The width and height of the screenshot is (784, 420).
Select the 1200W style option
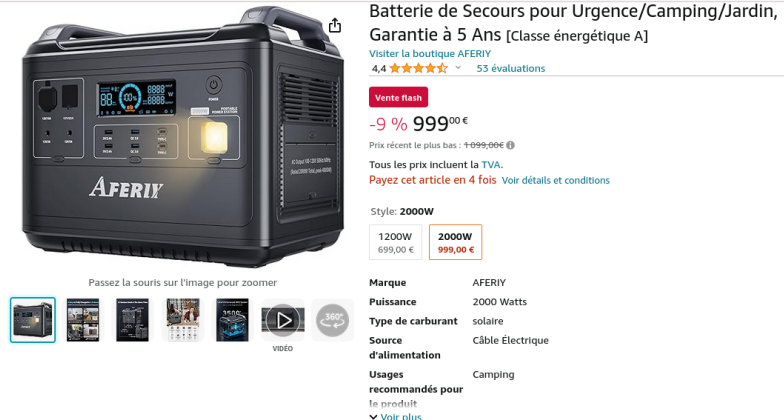point(396,242)
